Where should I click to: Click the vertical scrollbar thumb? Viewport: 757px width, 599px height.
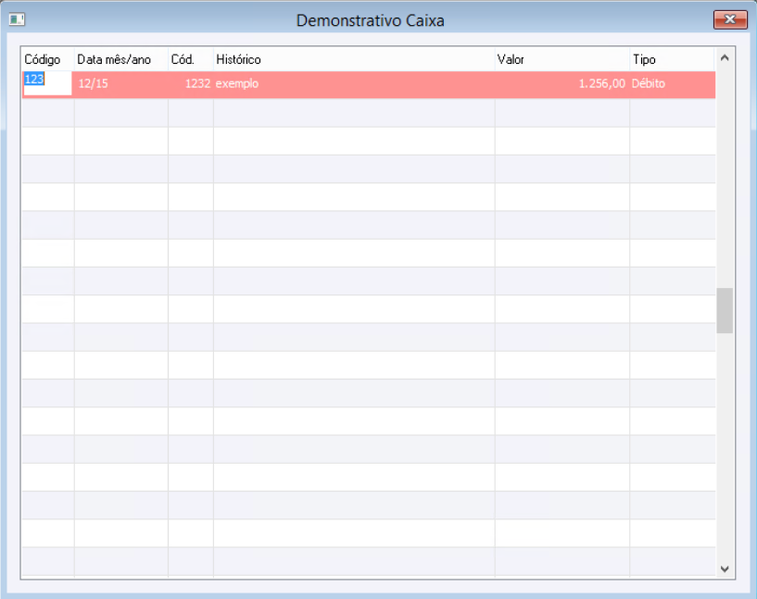pos(725,310)
